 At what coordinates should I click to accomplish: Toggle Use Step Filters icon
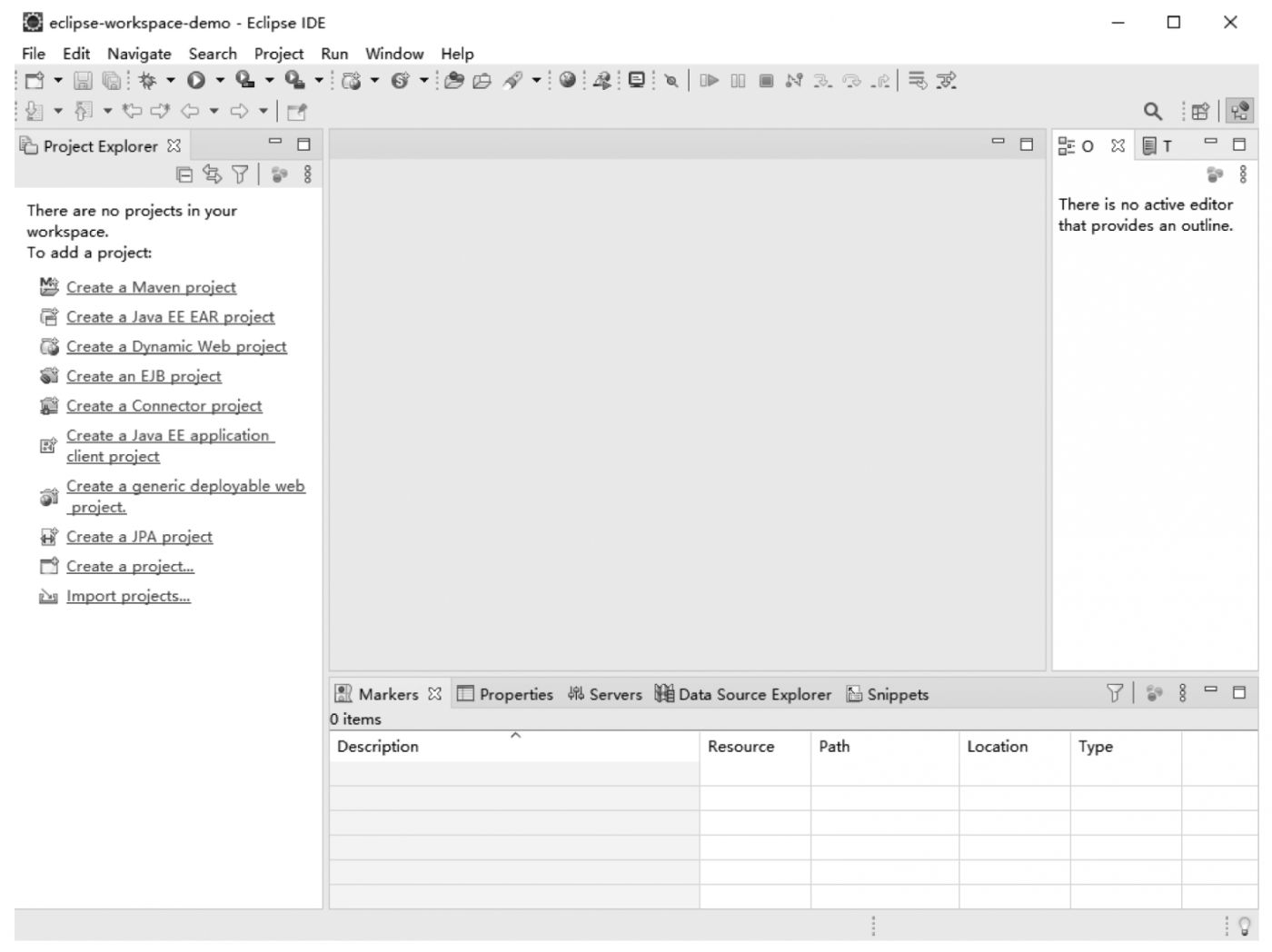click(x=947, y=81)
